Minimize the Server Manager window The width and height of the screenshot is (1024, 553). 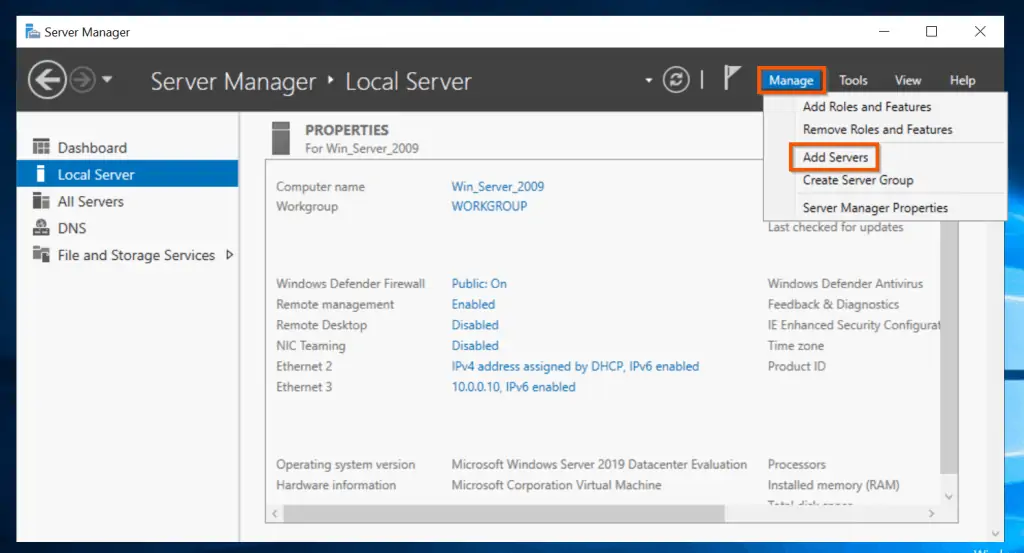884,31
